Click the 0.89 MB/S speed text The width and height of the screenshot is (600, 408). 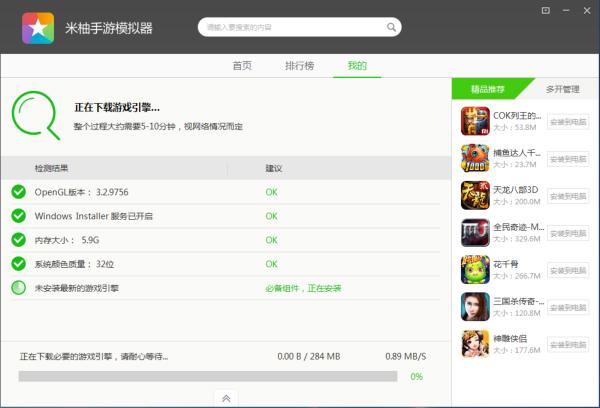(x=406, y=357)
